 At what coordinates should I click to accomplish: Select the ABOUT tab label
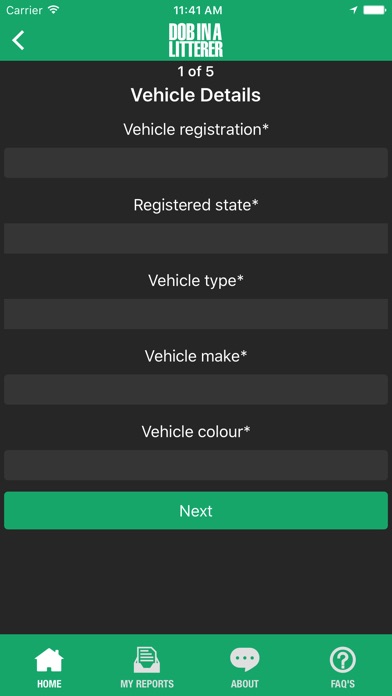(245, 684)
